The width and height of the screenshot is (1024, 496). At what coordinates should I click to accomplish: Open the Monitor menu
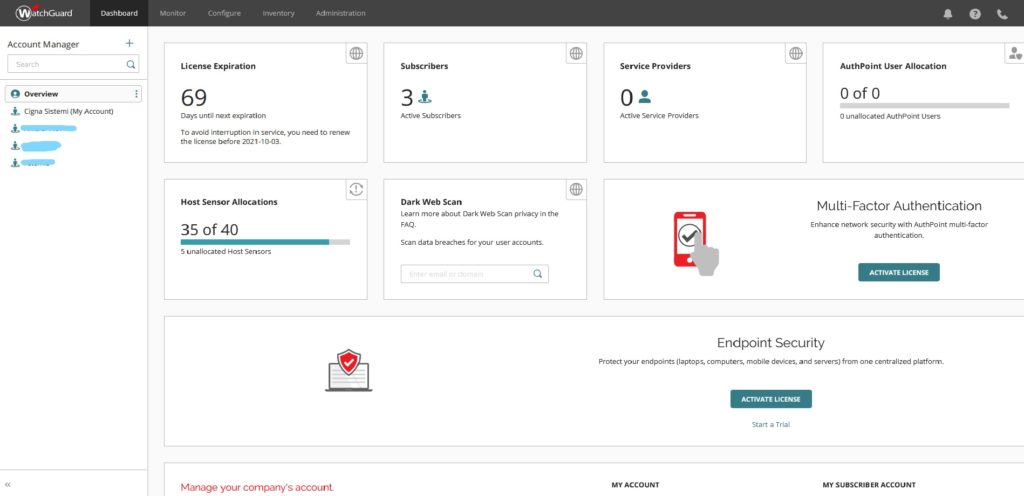click(x=172, y=13)
